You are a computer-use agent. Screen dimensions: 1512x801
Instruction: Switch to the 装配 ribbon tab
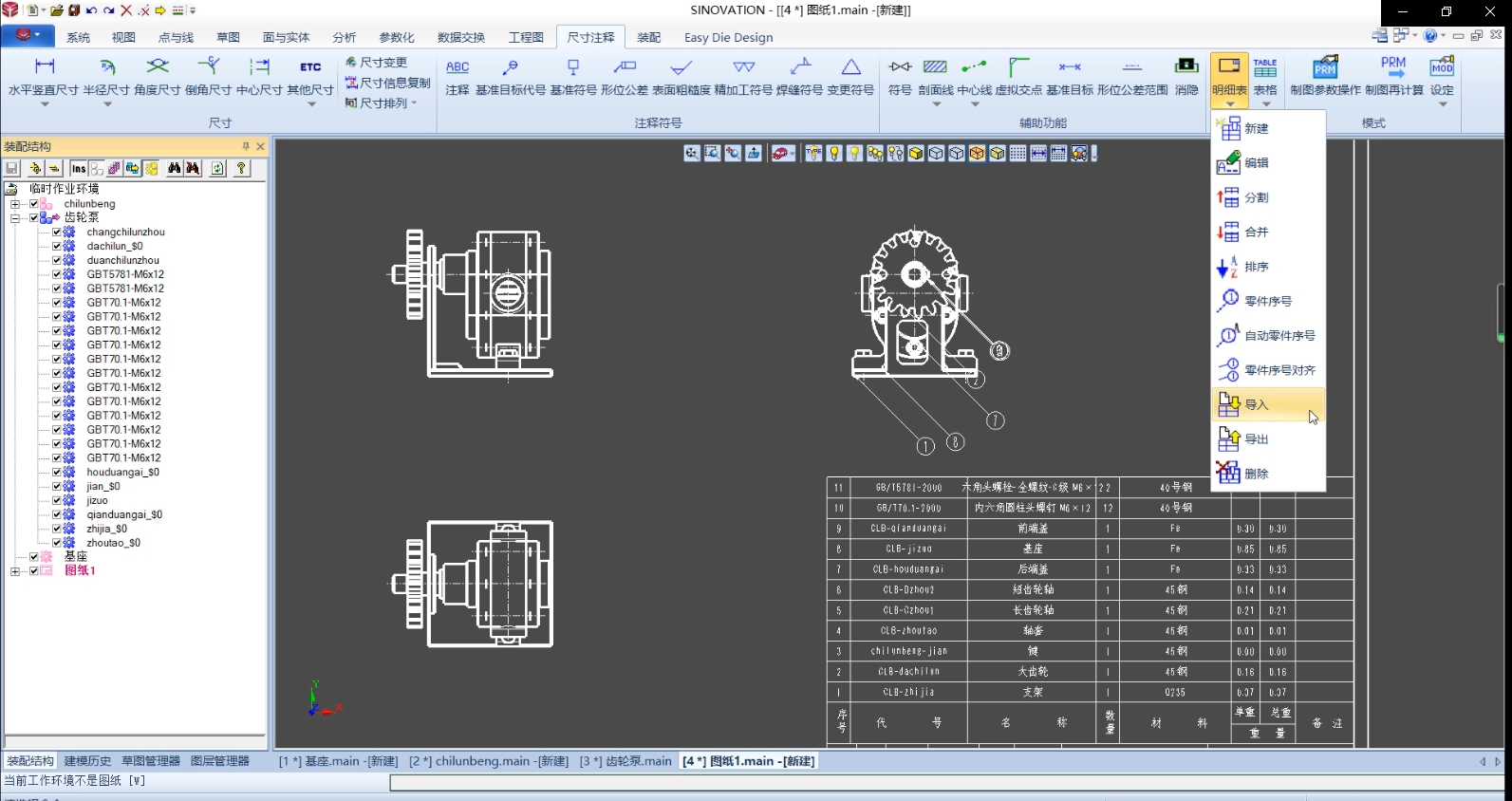click(x=649, y=37)
